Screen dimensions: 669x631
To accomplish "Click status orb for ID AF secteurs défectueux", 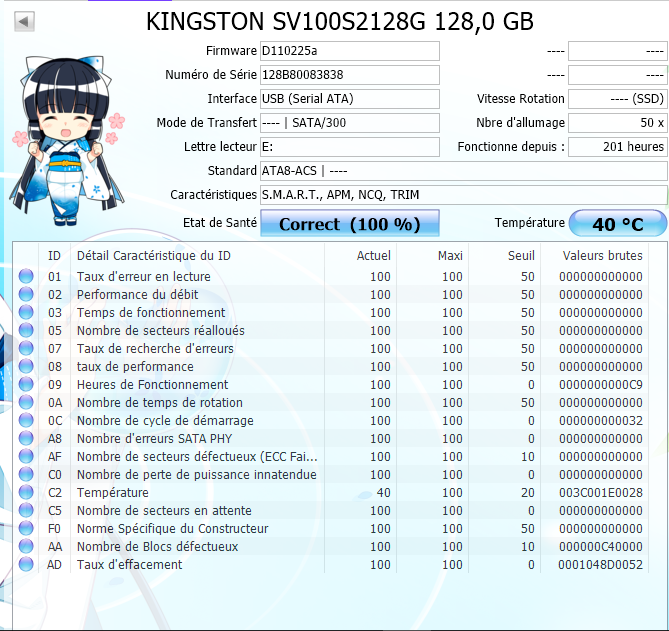I will (x=26, y=456).
